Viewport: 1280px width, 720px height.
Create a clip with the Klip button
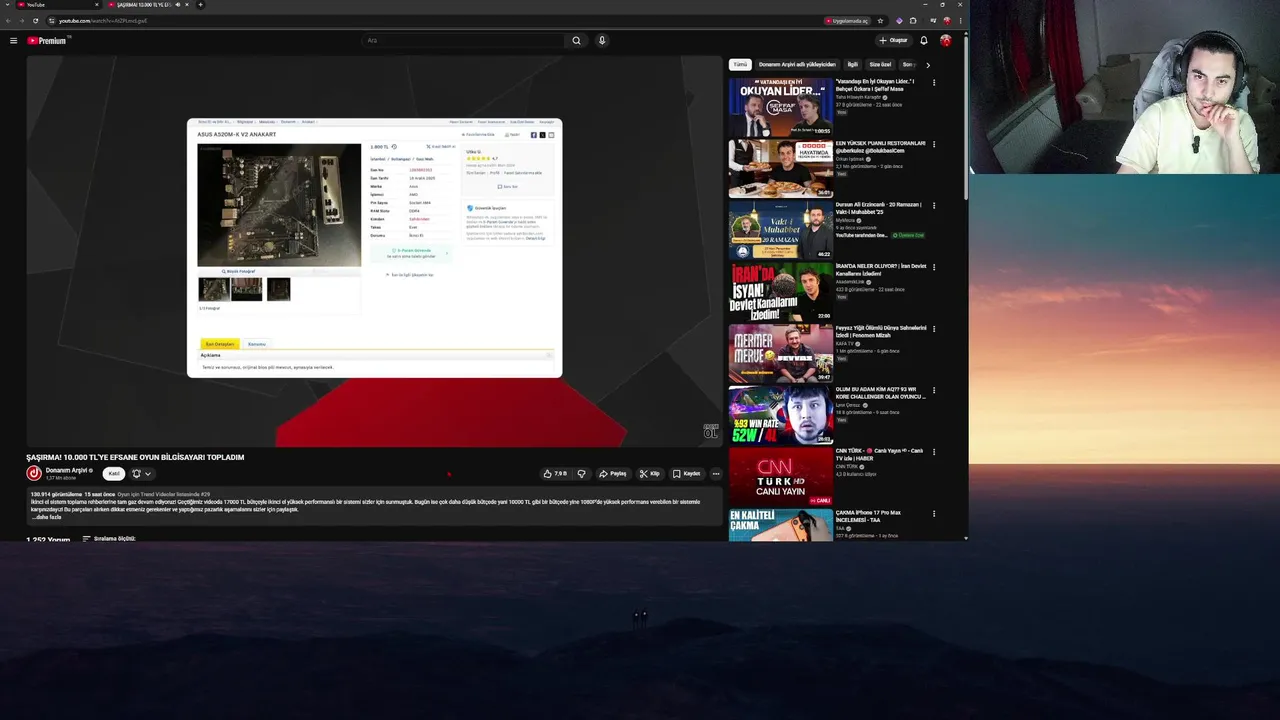[x=650, y=474]
